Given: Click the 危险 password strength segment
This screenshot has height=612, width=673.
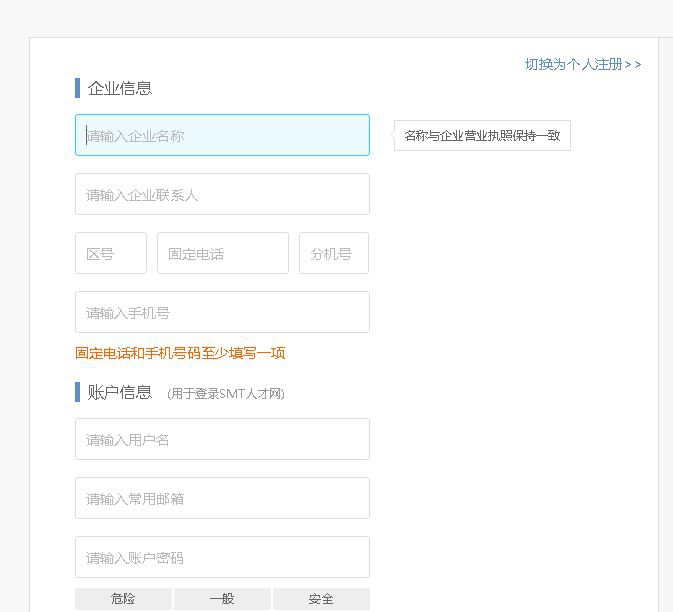Looking at the screenshot, I should tap(123, 599).
